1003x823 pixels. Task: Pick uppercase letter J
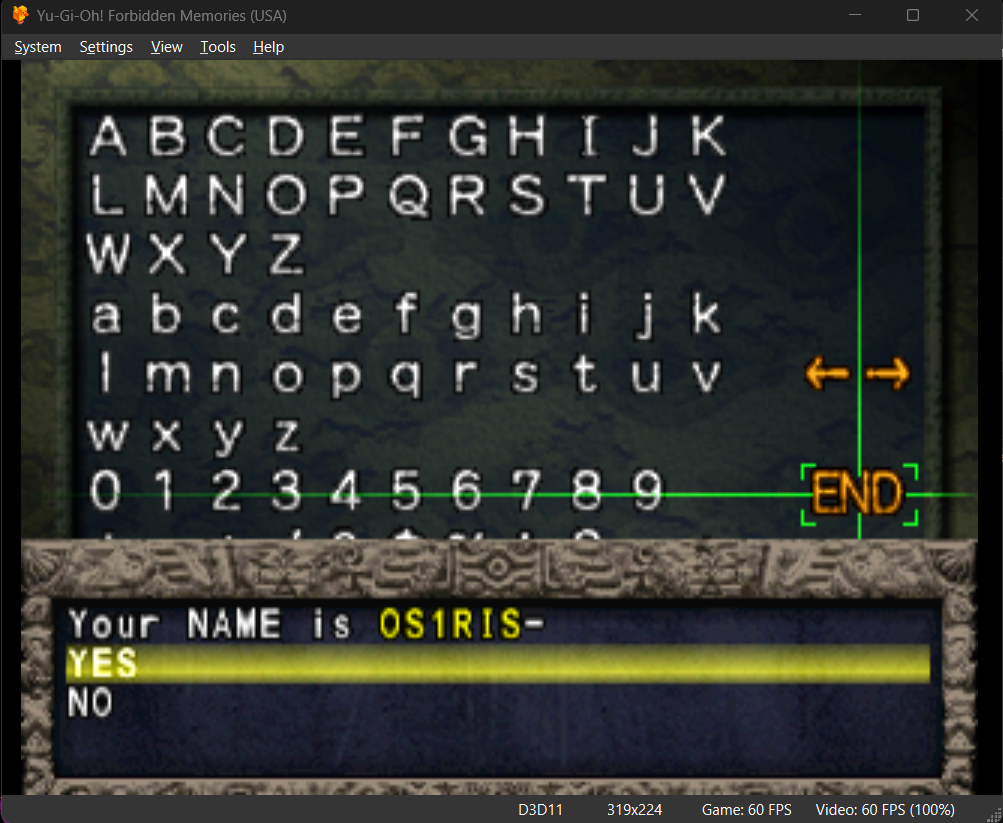pyautogui.click(x=646, y=136)
